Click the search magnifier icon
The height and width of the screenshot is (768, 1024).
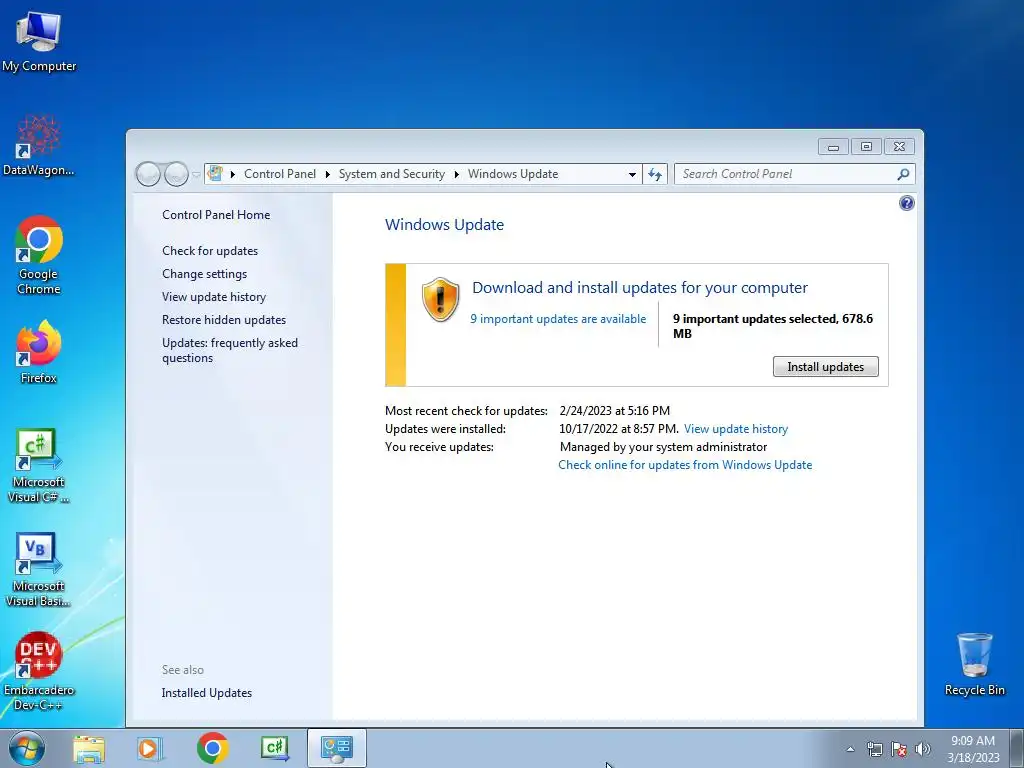[x=903, y=174]
